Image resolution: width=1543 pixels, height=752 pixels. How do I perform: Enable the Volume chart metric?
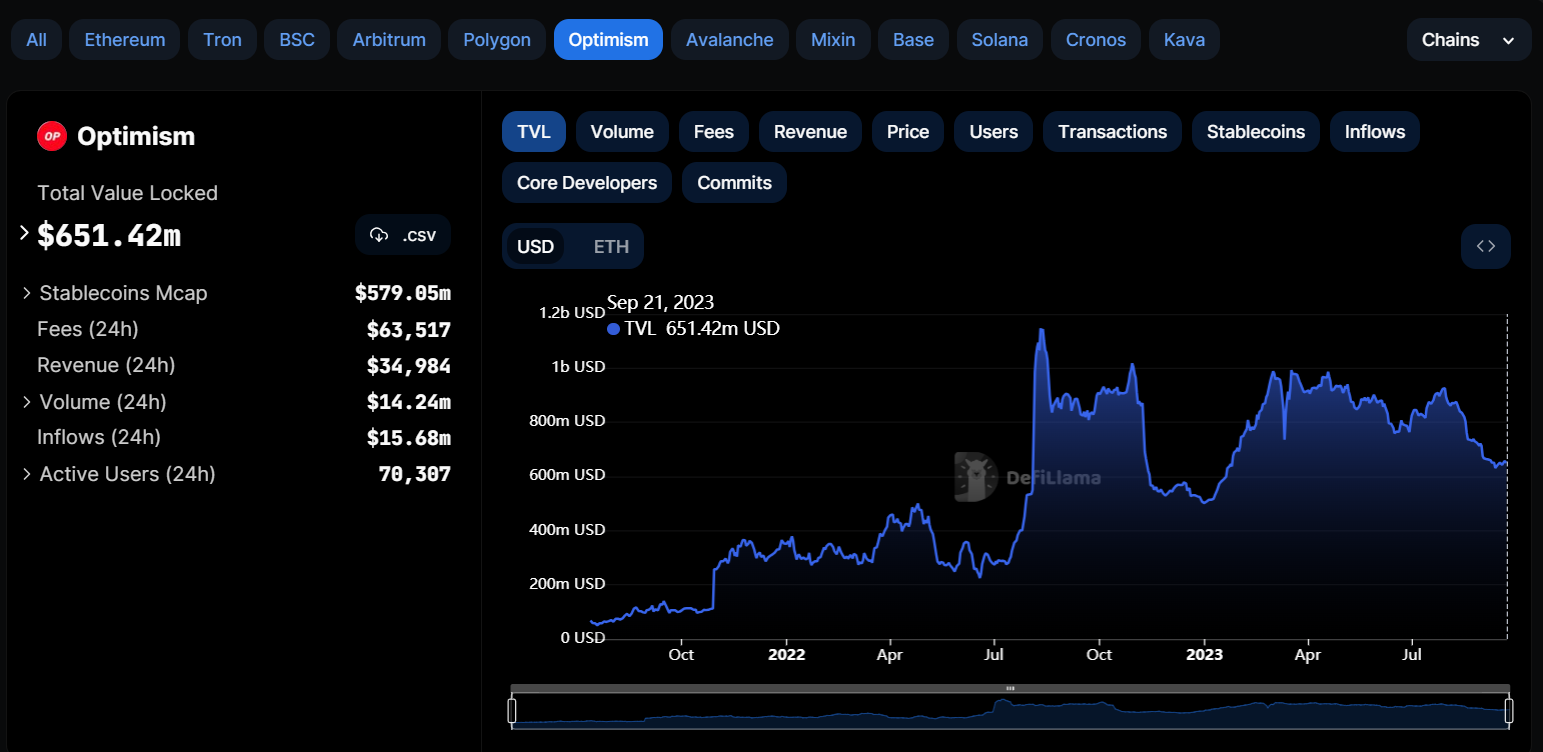pos(621,132)
